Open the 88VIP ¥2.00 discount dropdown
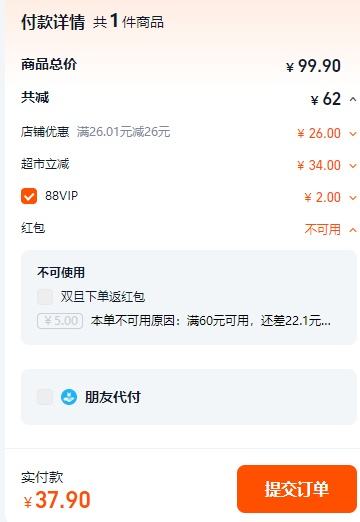The image size is (360, 522). 353,198
